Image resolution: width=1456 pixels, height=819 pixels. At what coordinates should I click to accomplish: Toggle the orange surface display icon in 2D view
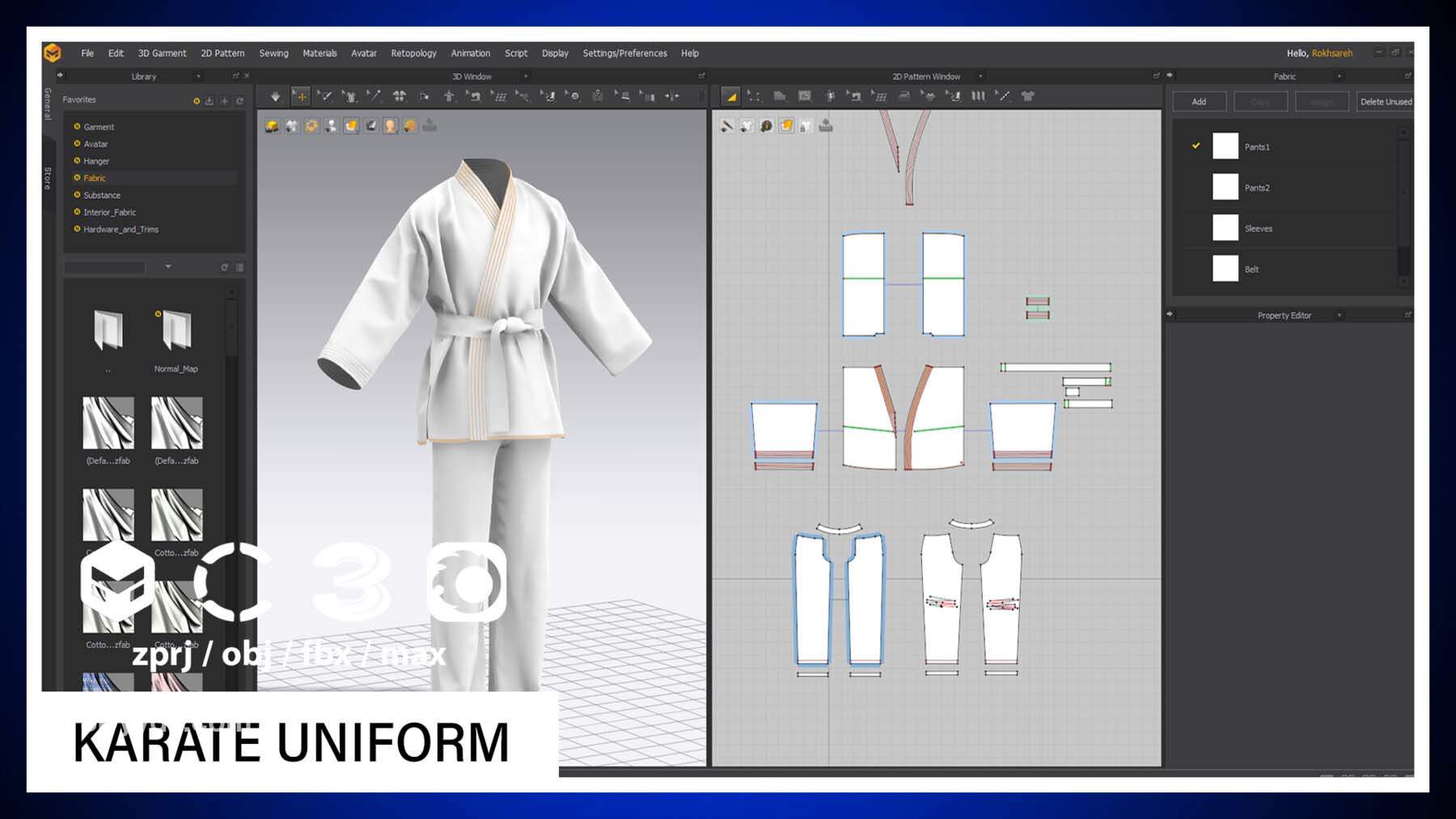click(x=786, y=126)
